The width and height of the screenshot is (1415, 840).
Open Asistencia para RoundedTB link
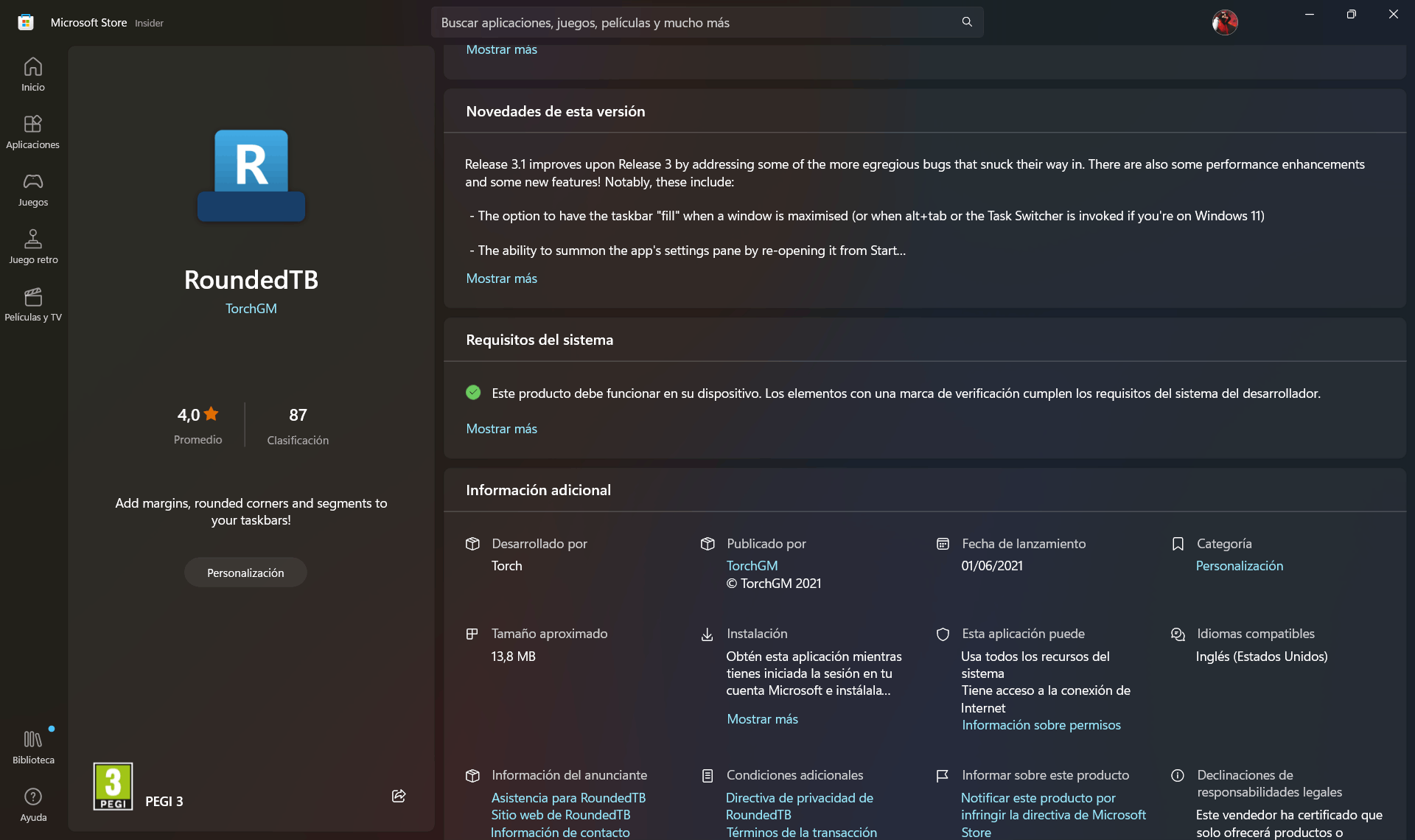pos(568,798)
